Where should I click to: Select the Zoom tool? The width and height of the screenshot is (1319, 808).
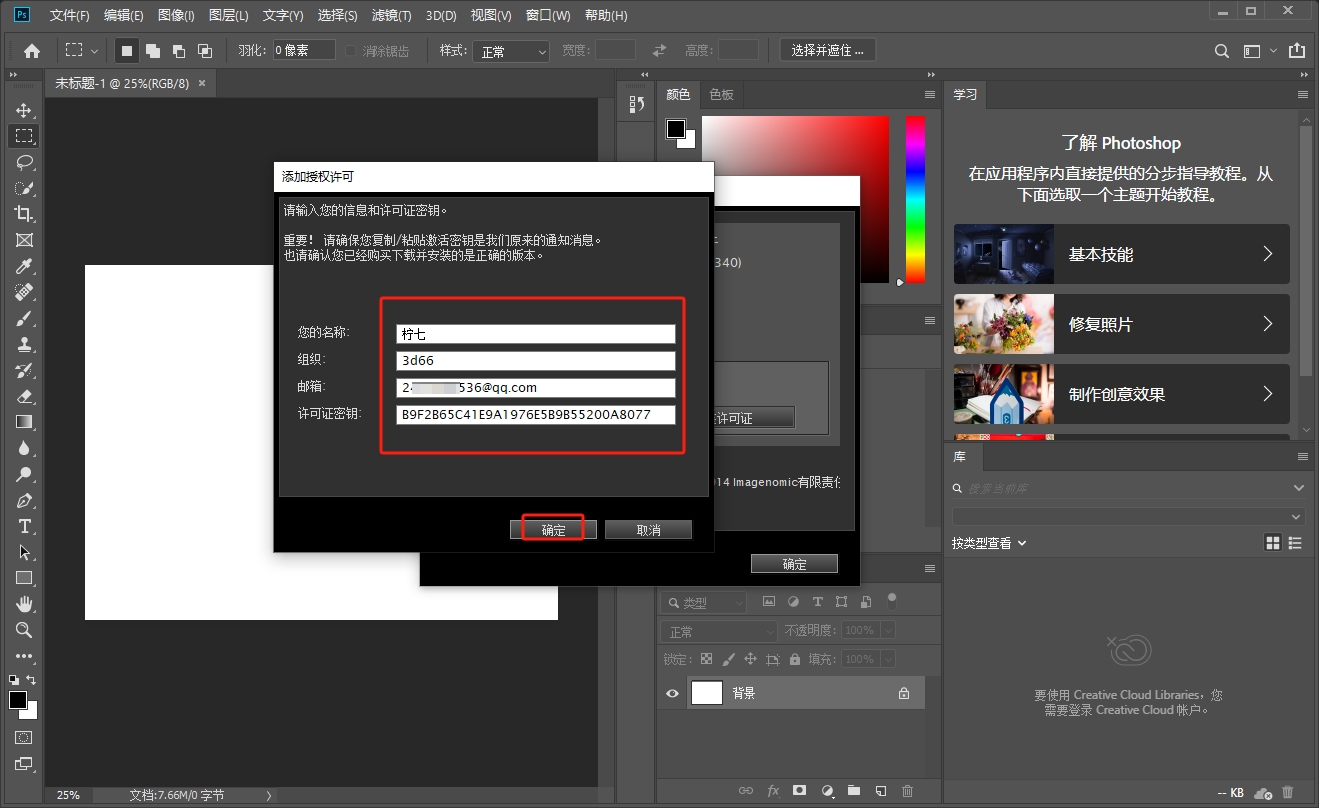click(x=24, y=630)
